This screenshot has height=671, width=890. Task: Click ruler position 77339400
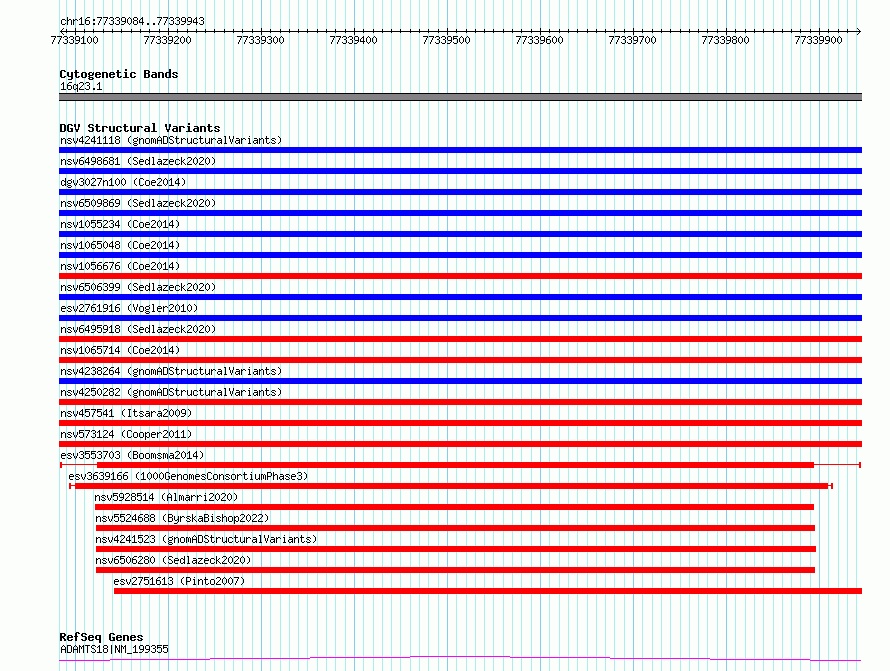pyautogui.click(x=354, y=40)
